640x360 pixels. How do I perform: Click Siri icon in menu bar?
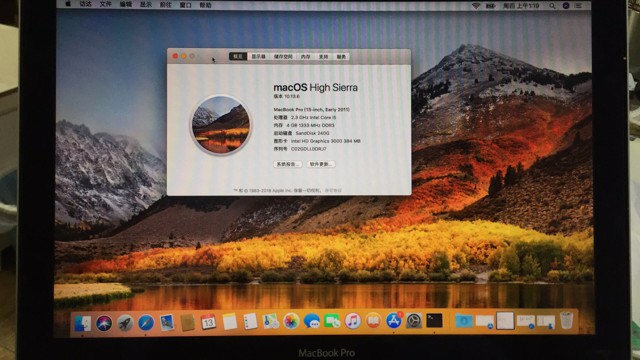click(x=566, y=6)
